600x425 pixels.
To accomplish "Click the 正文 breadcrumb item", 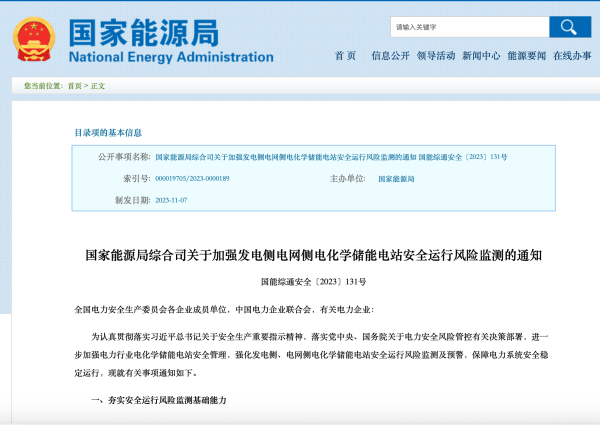I will (98, 86).
